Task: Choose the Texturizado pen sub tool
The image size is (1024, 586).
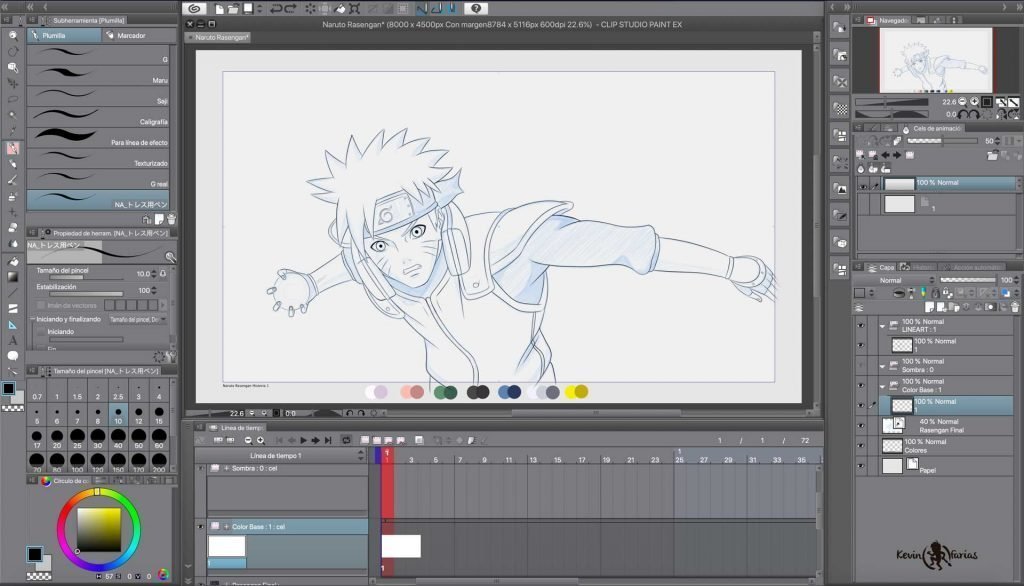Action: tap(98, 159)
